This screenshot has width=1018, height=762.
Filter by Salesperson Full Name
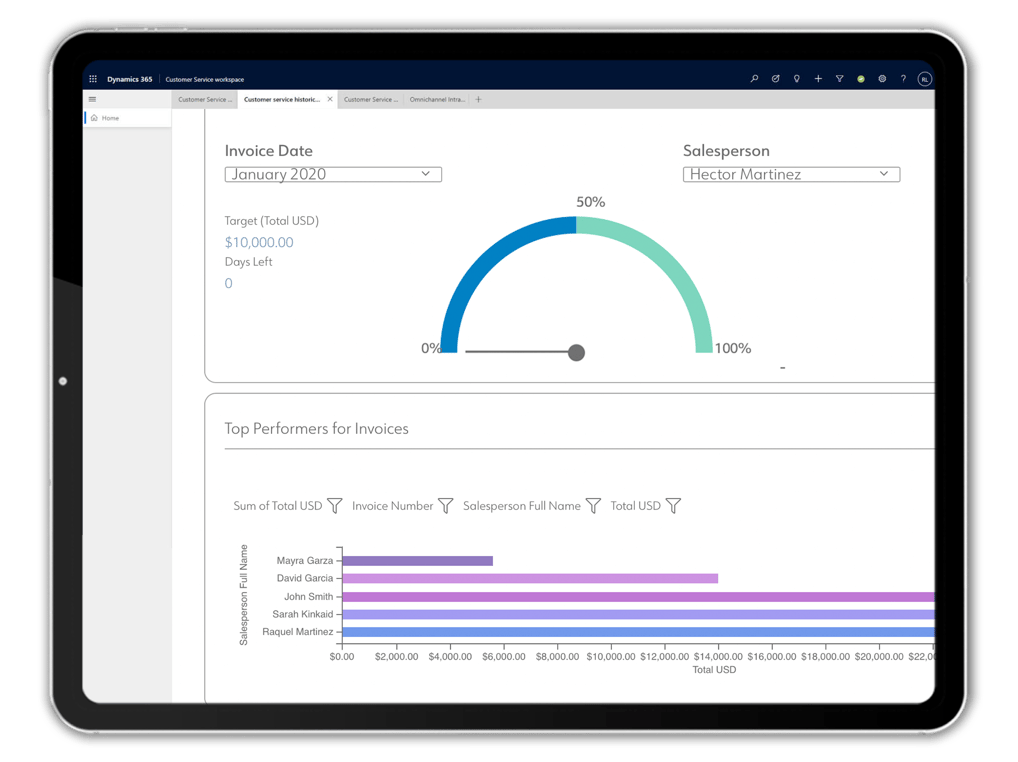(593, 506)
